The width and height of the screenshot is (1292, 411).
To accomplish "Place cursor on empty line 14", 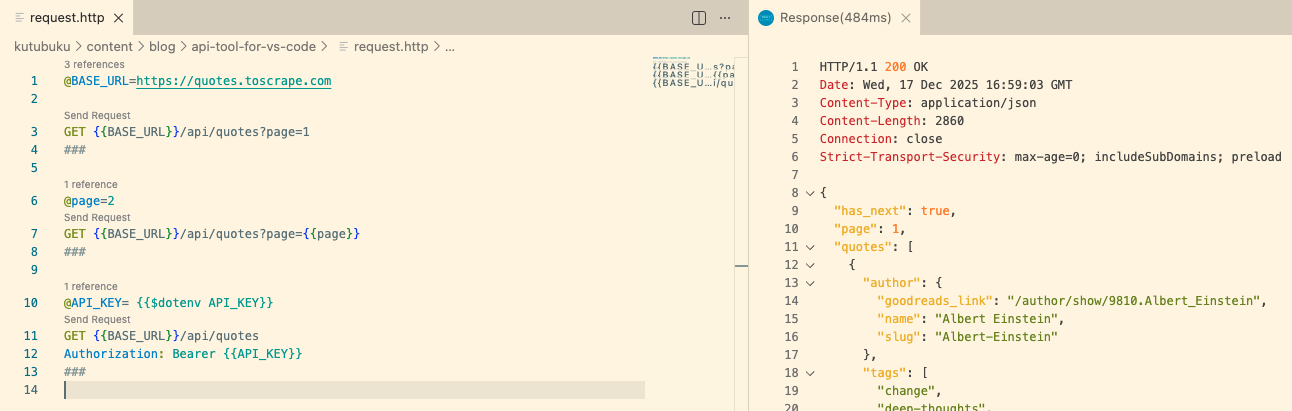I will [x=354, y=390].
